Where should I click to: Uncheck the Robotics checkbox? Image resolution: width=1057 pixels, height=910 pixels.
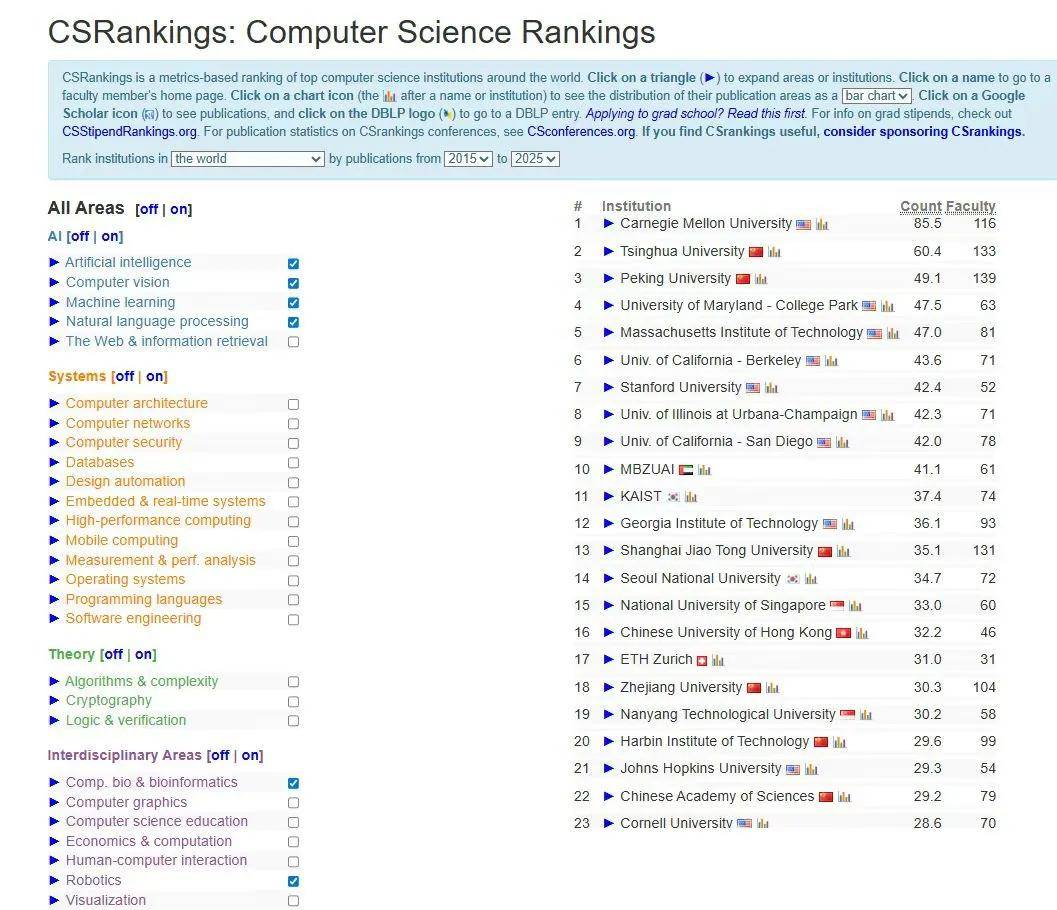coord(293,881)
